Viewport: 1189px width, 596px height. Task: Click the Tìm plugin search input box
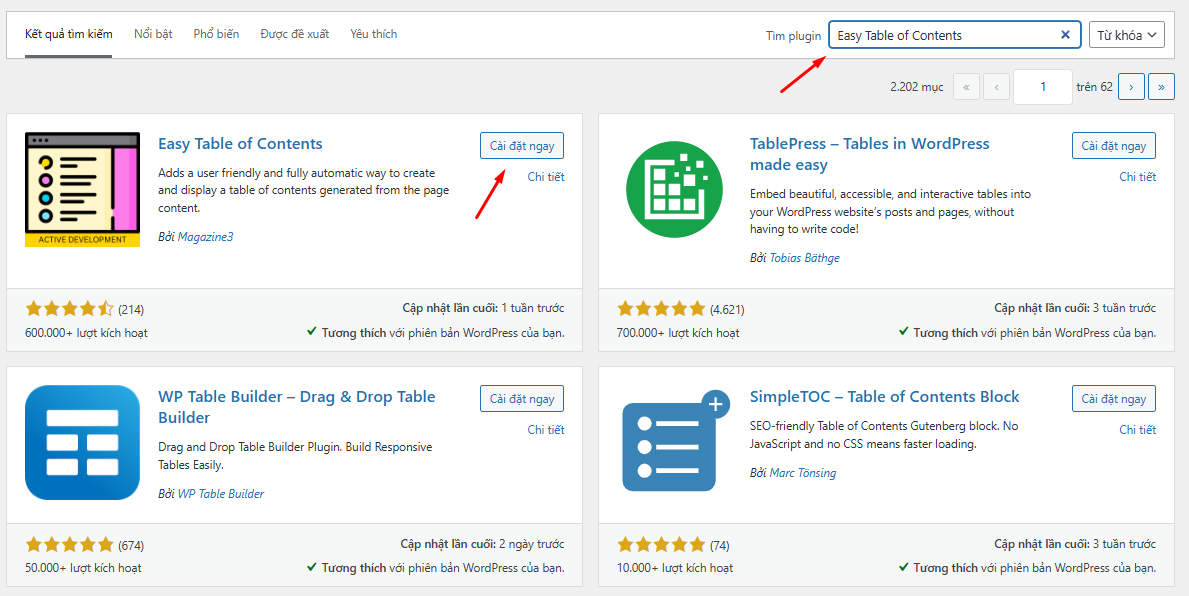click(943, 35)
